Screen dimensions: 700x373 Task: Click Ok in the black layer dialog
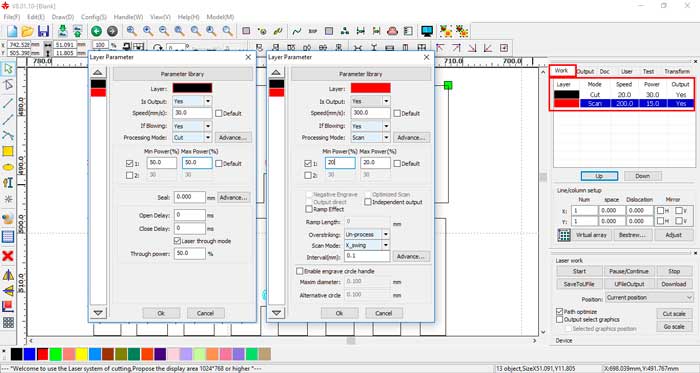[x=161, y=313]
